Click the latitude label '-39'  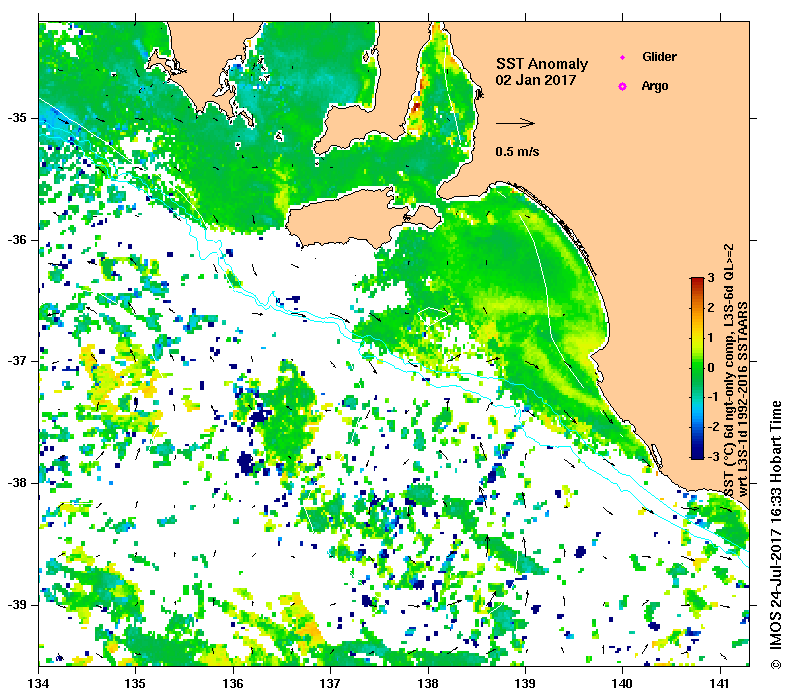click(17, 605)
